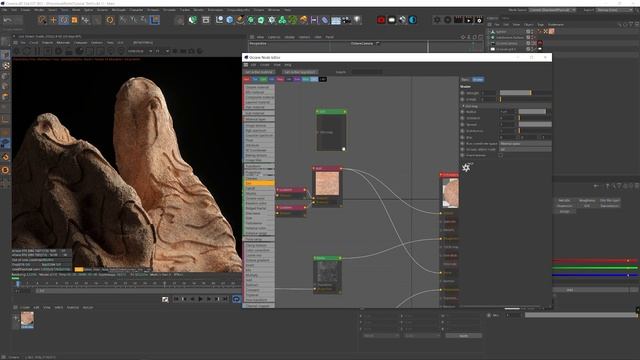Image resolution: width=640 pixels, height=360 pixels.
Task: Toggle the Invert normal checkbox
Action: point(501,156)
